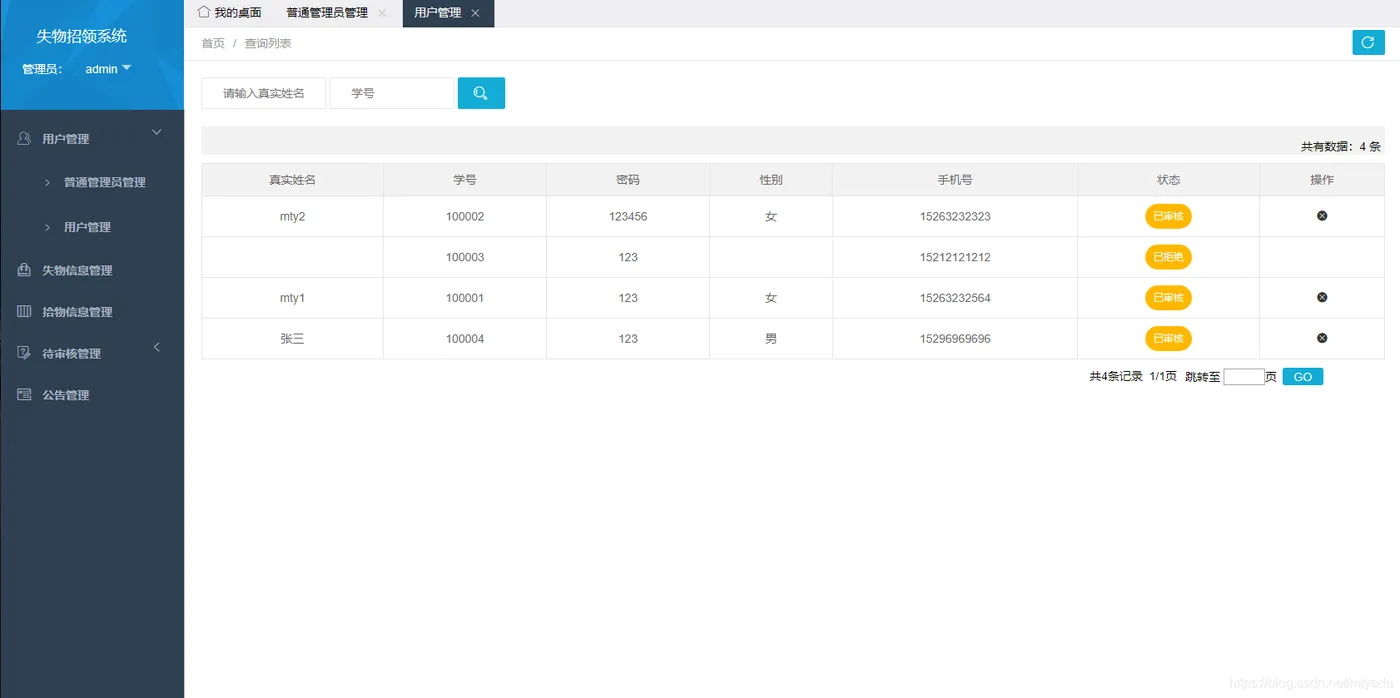Click 已审核 status badge for 张三
1400x698 pixels.
point(1168,339)
